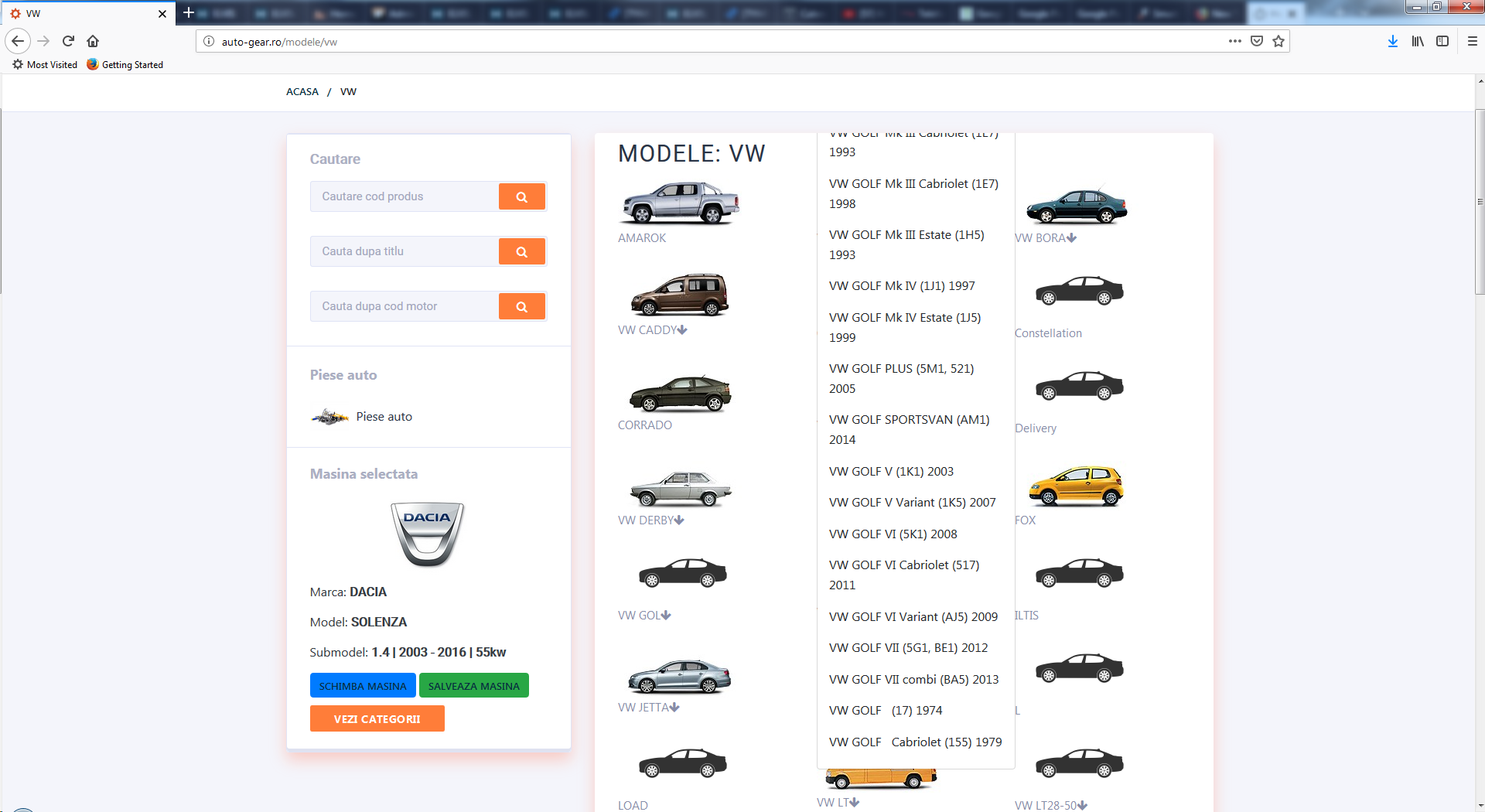1485x812 pixels.
Task: Select VW GOLF (17) 1974
Action: coord(886,711)
